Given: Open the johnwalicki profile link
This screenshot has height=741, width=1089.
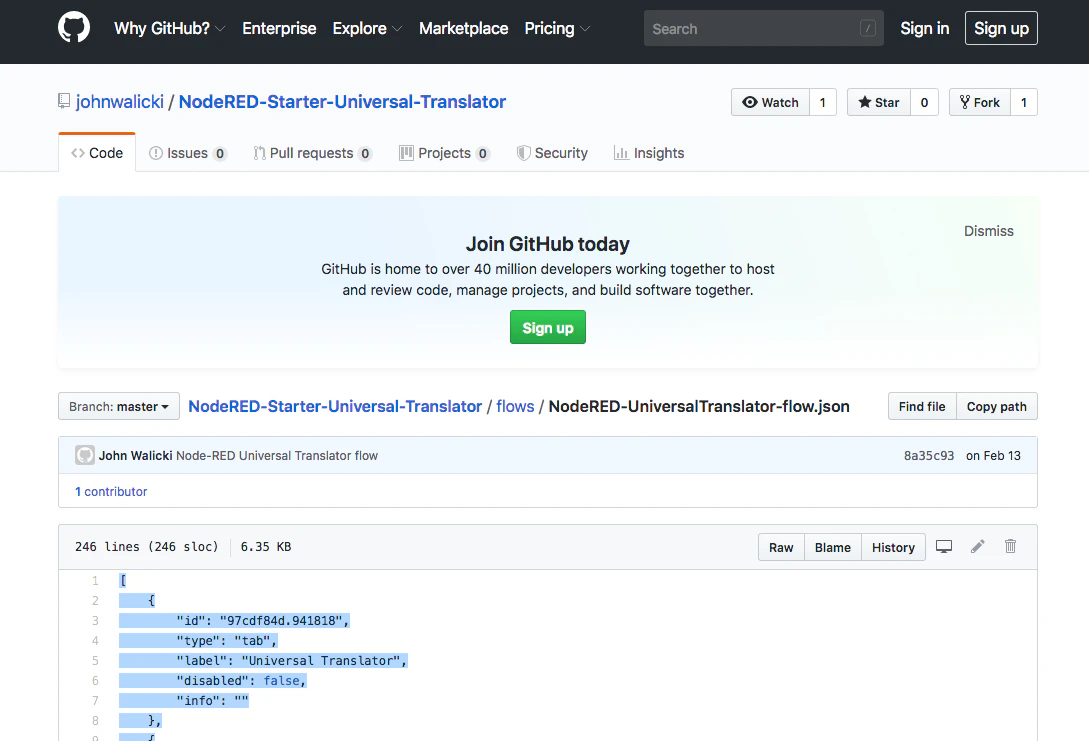Looking at the screenshot, I should (x=119, y=101).
